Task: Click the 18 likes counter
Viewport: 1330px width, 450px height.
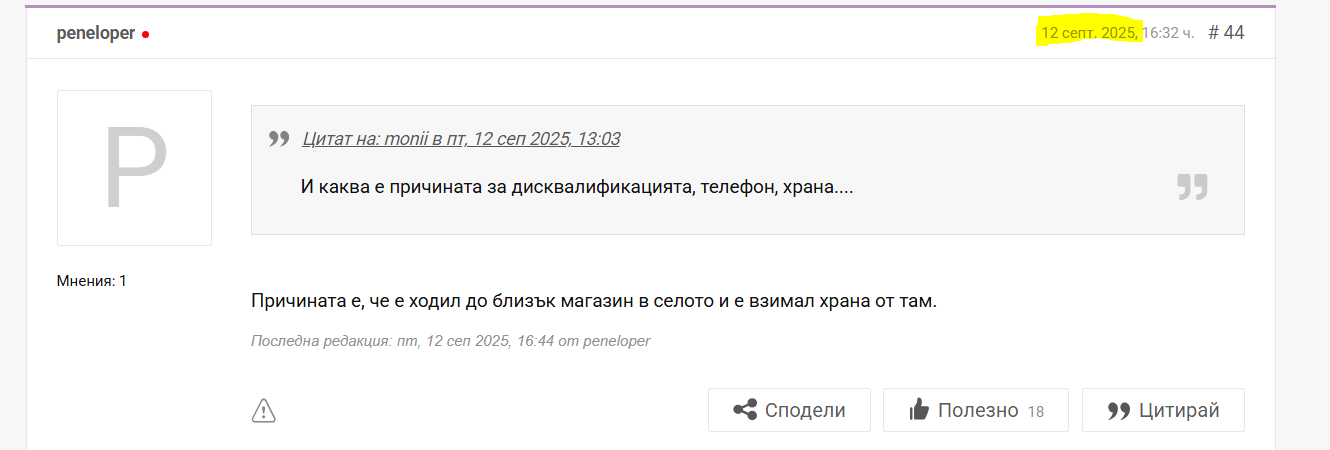Action: (1035, 411)
